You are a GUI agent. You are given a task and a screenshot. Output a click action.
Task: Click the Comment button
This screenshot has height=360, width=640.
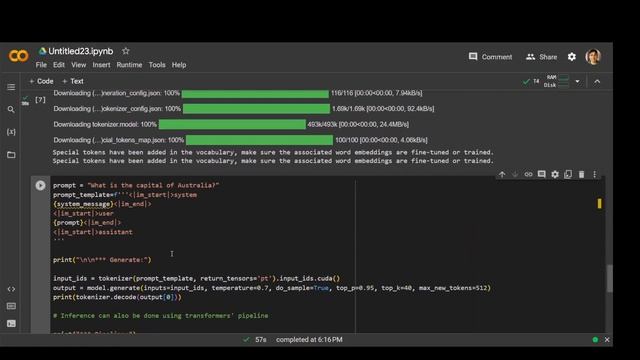pyautogui.click(x=490, y=57)
